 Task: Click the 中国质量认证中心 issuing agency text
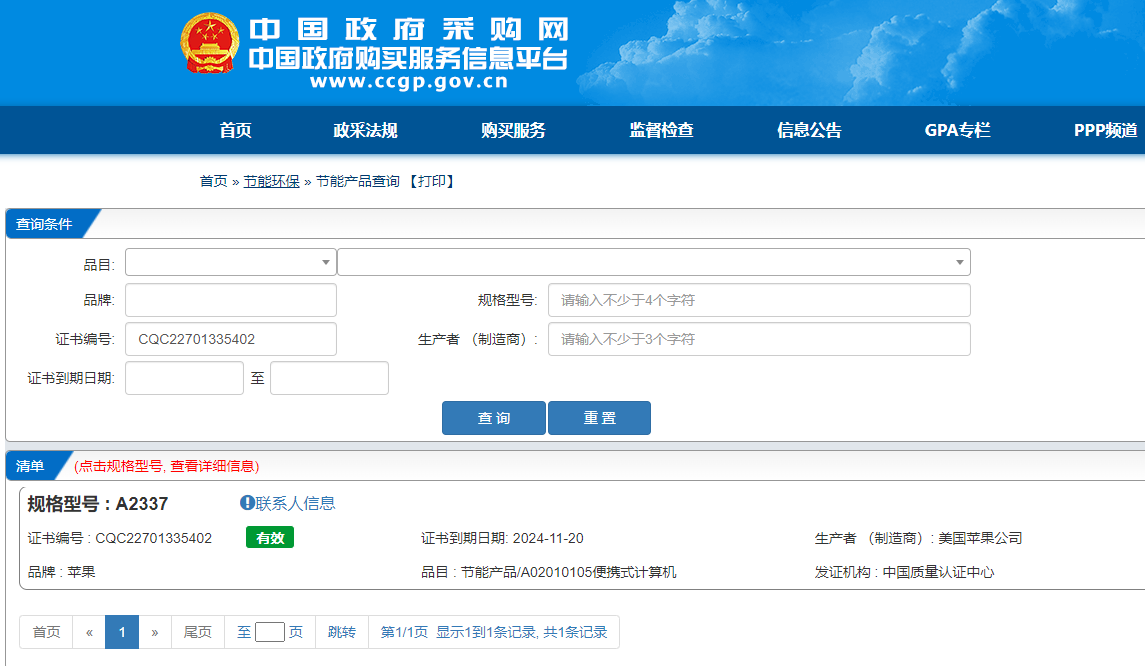pyautogui.click(x=938, y=572)
